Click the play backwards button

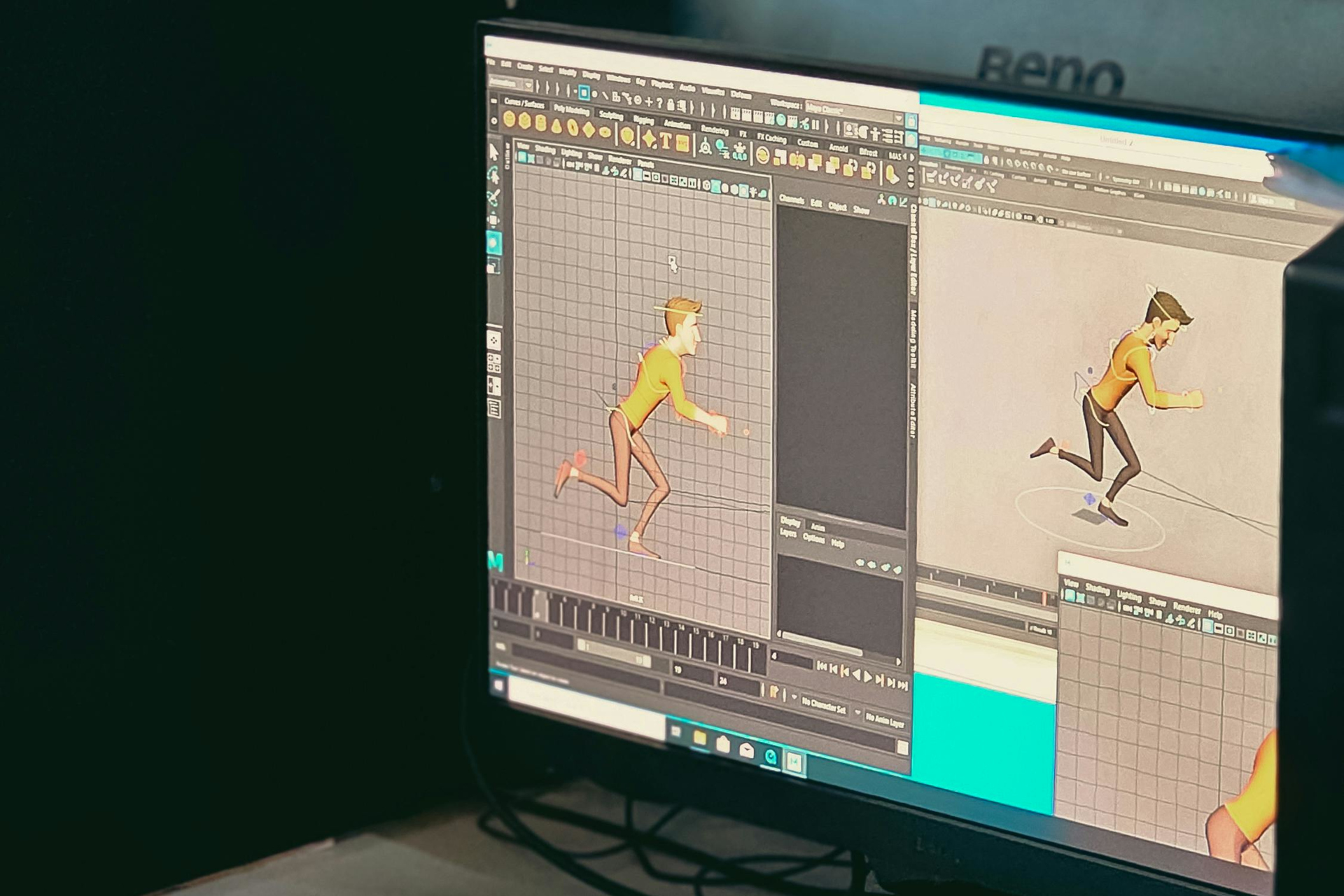click(857, 673)
